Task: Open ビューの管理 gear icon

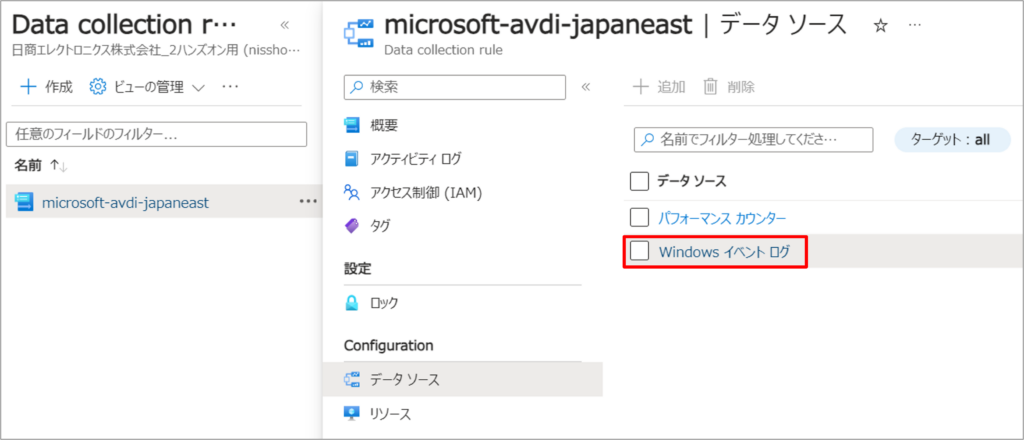Action: click(97, 87)
